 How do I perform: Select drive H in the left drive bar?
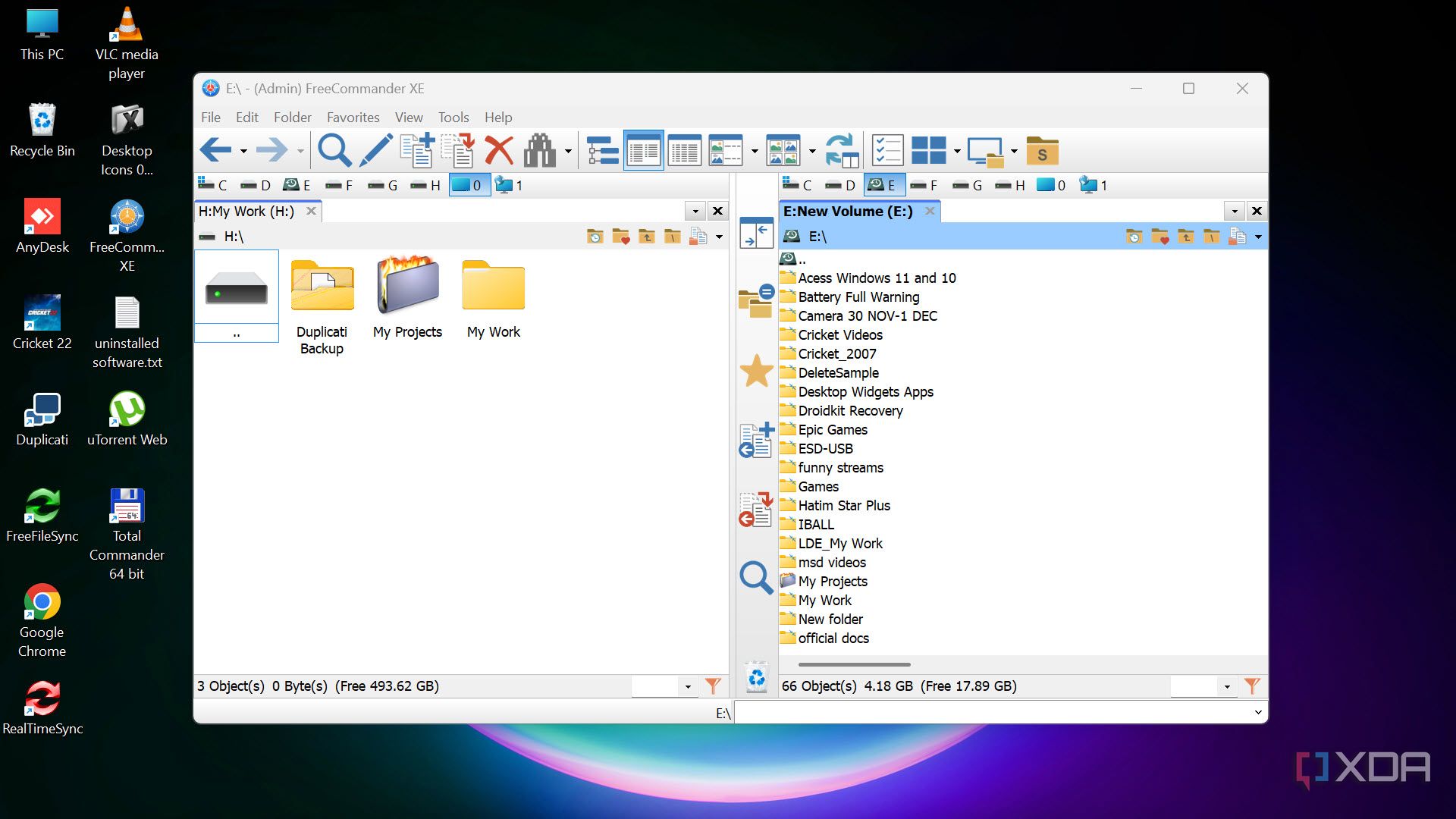pyautogui.click(x=425, y=184)
